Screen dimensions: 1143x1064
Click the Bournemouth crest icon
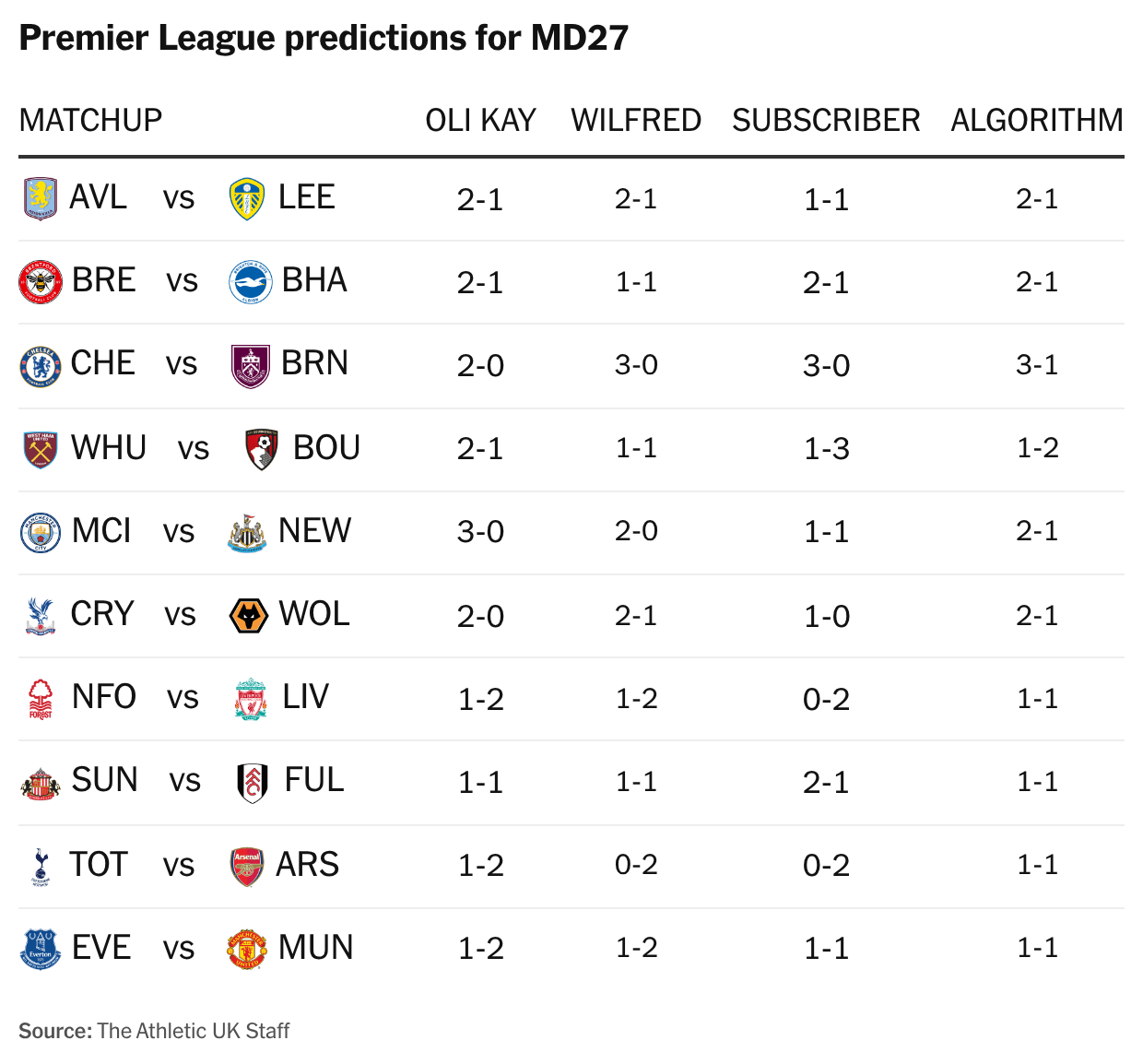click(x=263, y=449)
